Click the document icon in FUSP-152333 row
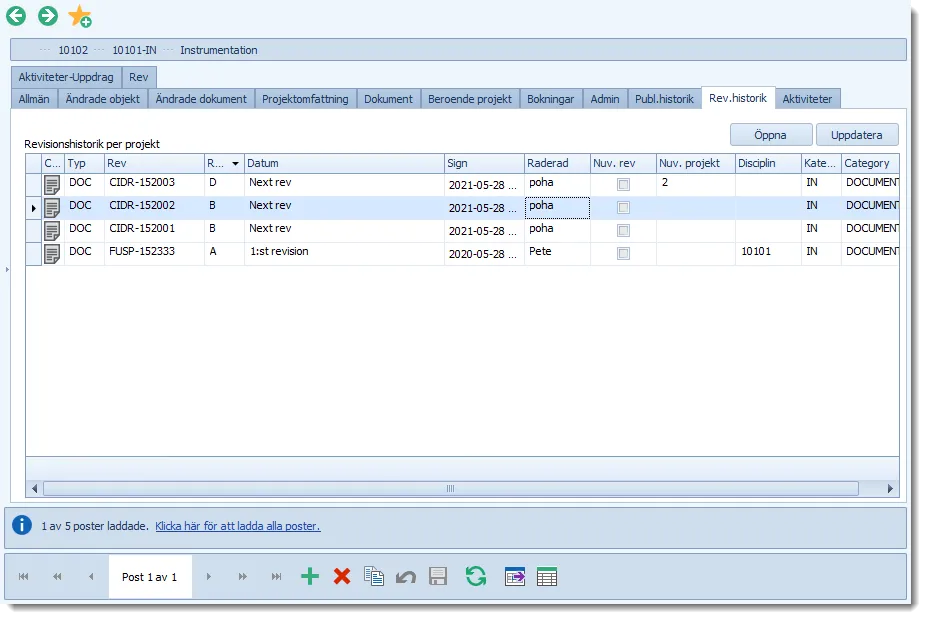Viewport: 926px width, 619px height. [x=52, y=254]
